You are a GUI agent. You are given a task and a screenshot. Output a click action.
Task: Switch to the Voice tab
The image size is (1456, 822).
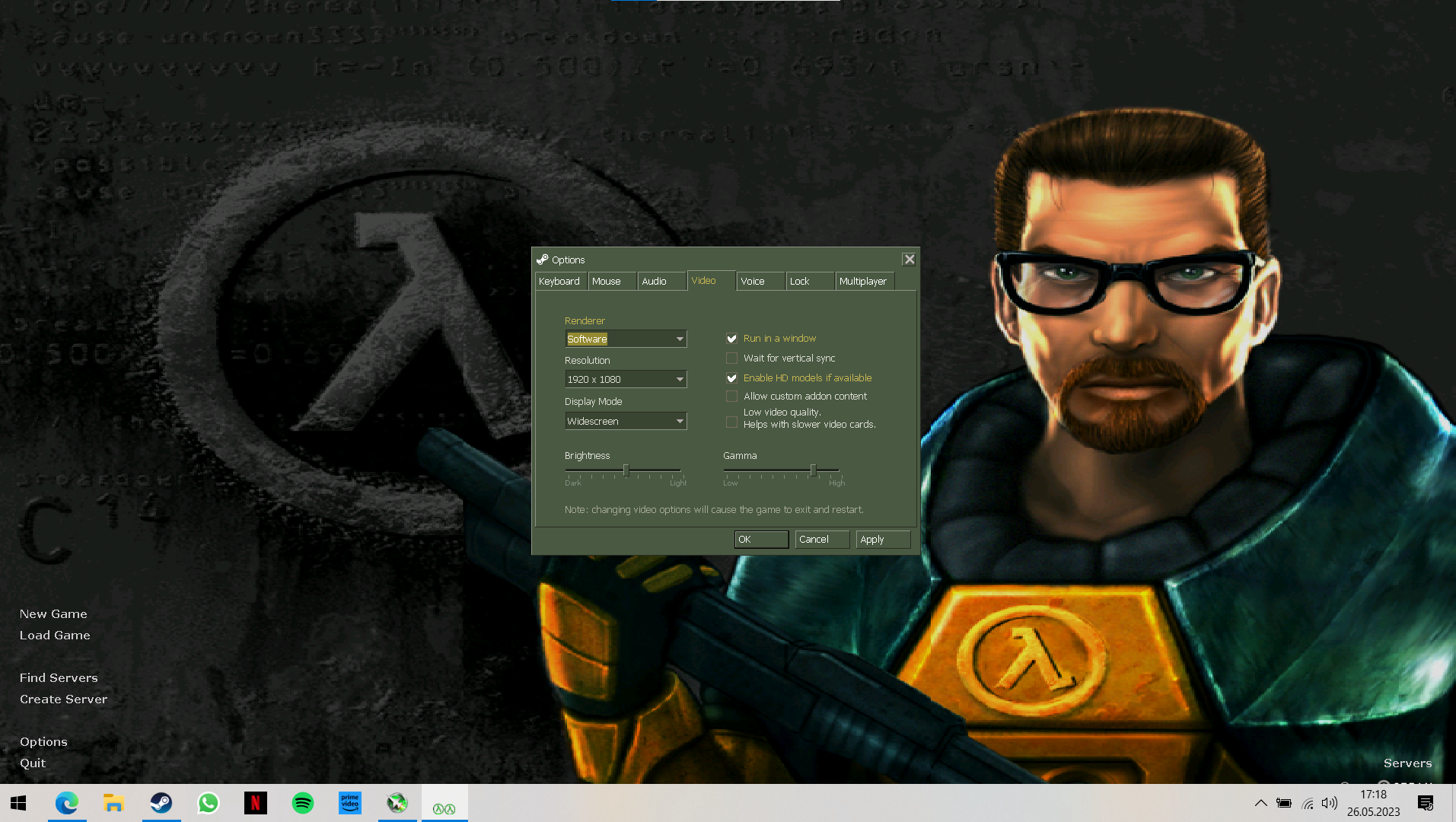[760, 282]
